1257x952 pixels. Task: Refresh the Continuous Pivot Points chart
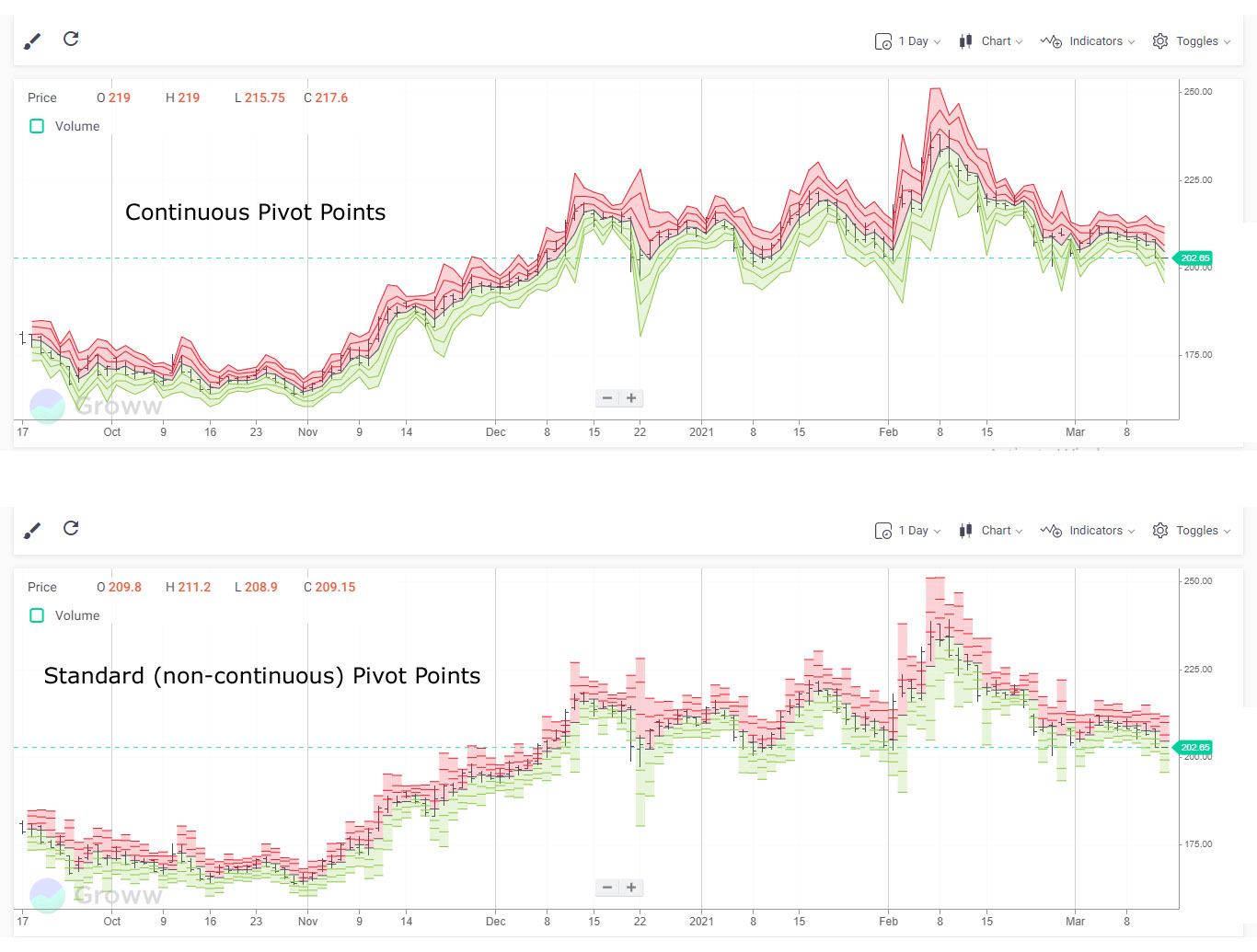pos(71,39)
